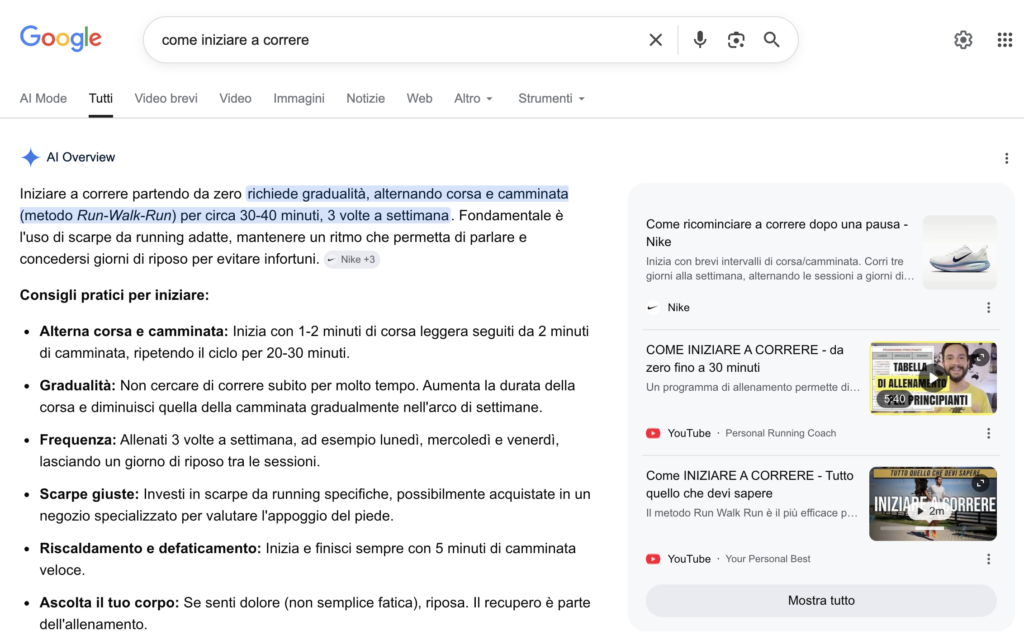Image resolution: width=1024 pixels, height=635 pixels.
Task: Clear the search query with the X icon
Action: [656, 40]
